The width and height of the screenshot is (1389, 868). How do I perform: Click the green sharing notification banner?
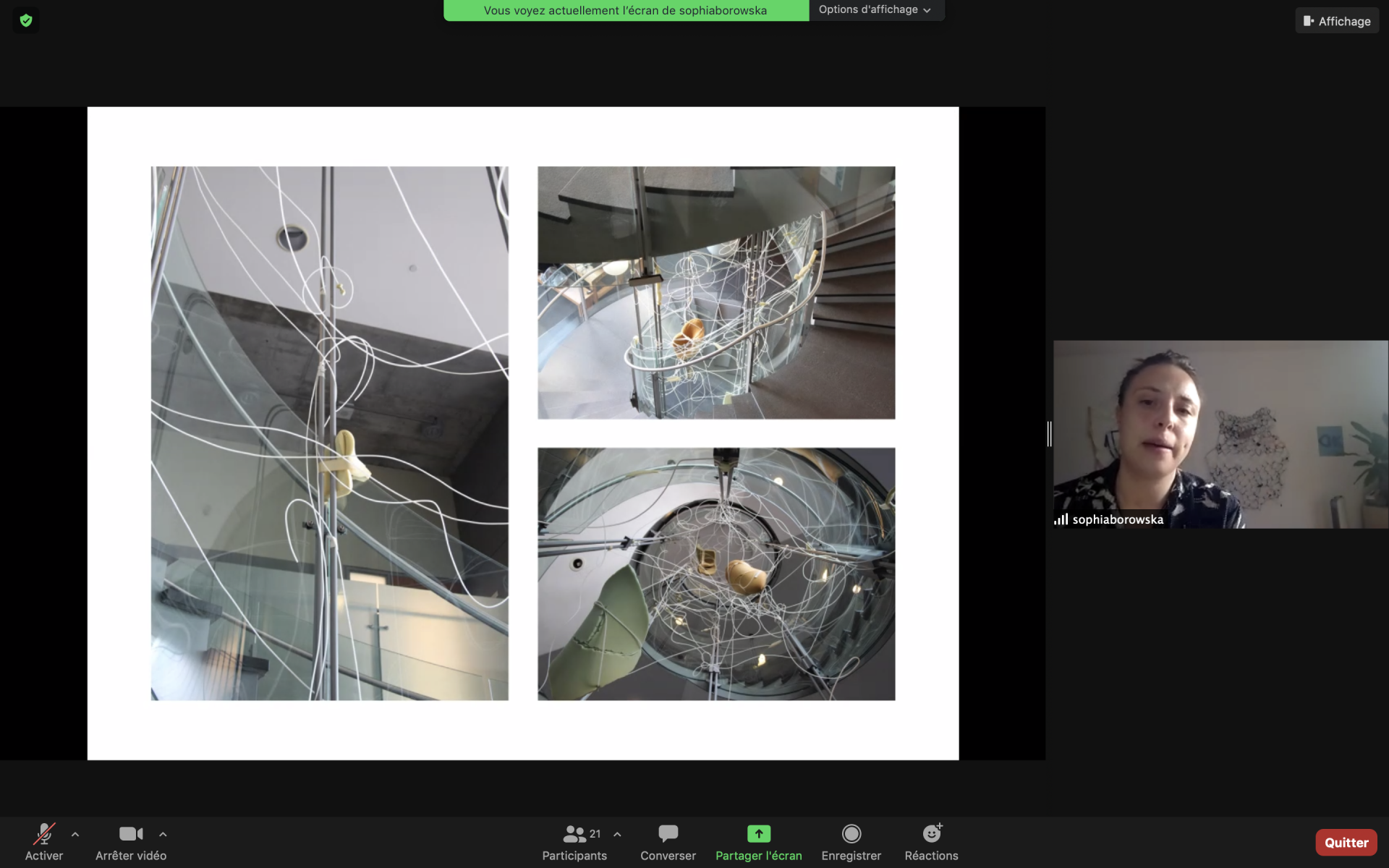click(x=626, y=10)
